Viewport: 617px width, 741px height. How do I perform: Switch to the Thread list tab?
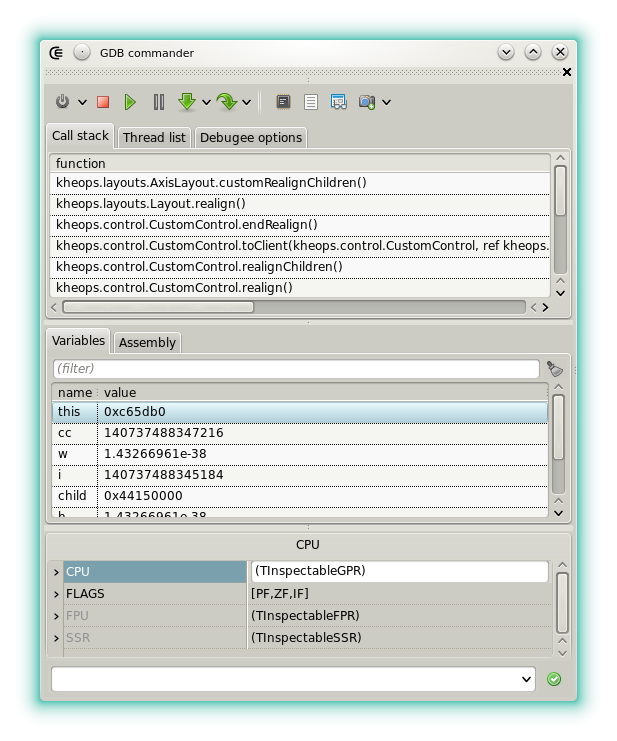153,138
